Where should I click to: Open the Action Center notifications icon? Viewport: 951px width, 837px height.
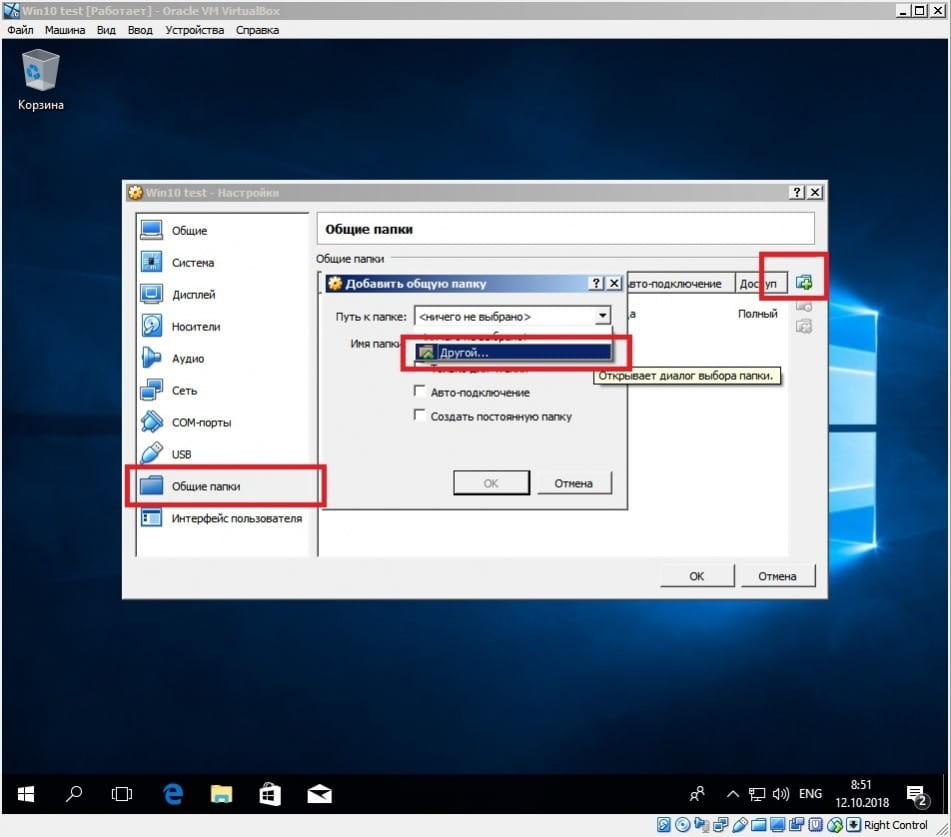coord(918,795)
